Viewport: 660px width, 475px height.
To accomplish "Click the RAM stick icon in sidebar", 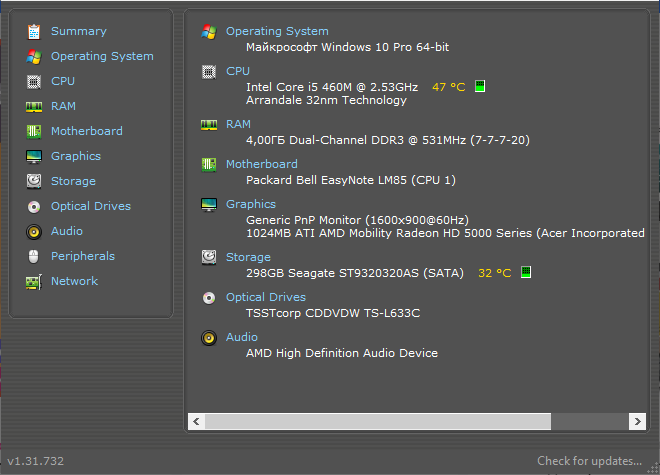I will pos(34,107).
